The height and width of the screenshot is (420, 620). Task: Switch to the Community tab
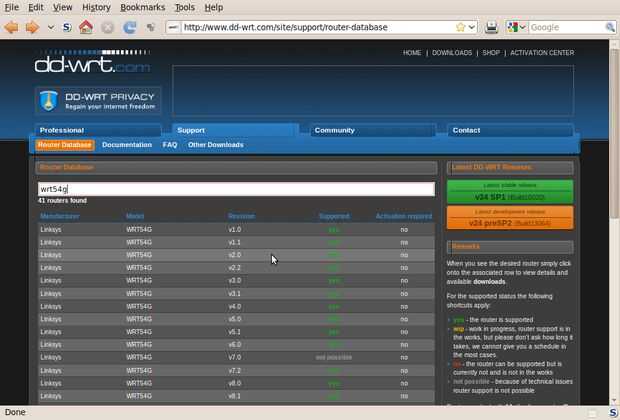373,130
